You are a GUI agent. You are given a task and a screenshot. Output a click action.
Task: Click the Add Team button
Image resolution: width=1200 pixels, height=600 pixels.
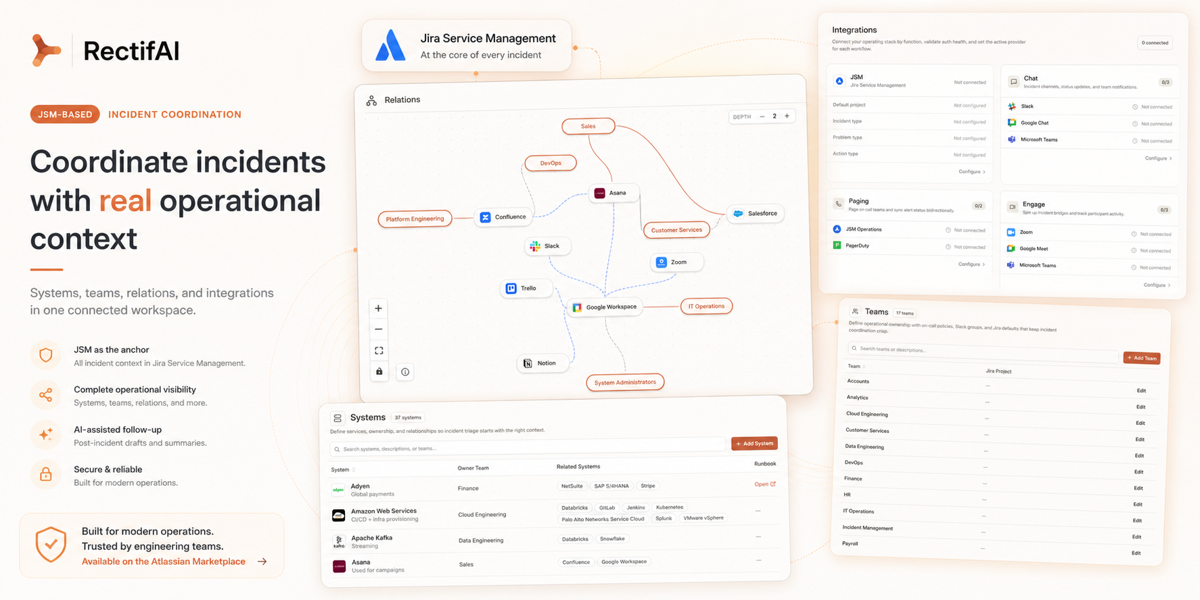(x=1141, y=357)
